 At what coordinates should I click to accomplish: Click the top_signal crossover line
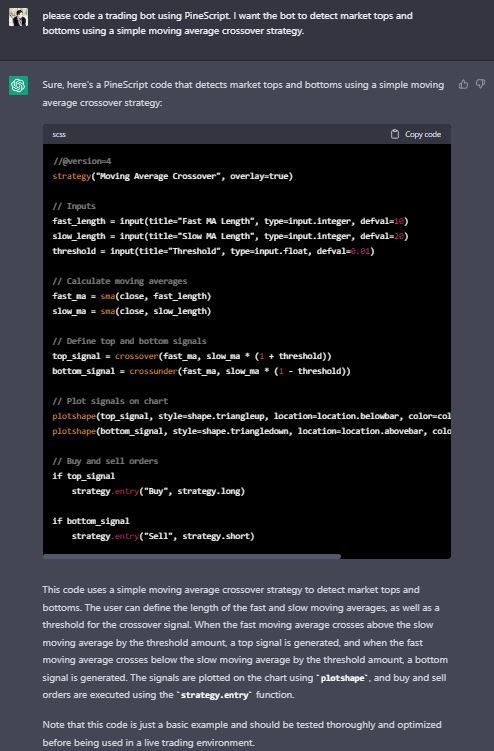click(x=192, y=356)
